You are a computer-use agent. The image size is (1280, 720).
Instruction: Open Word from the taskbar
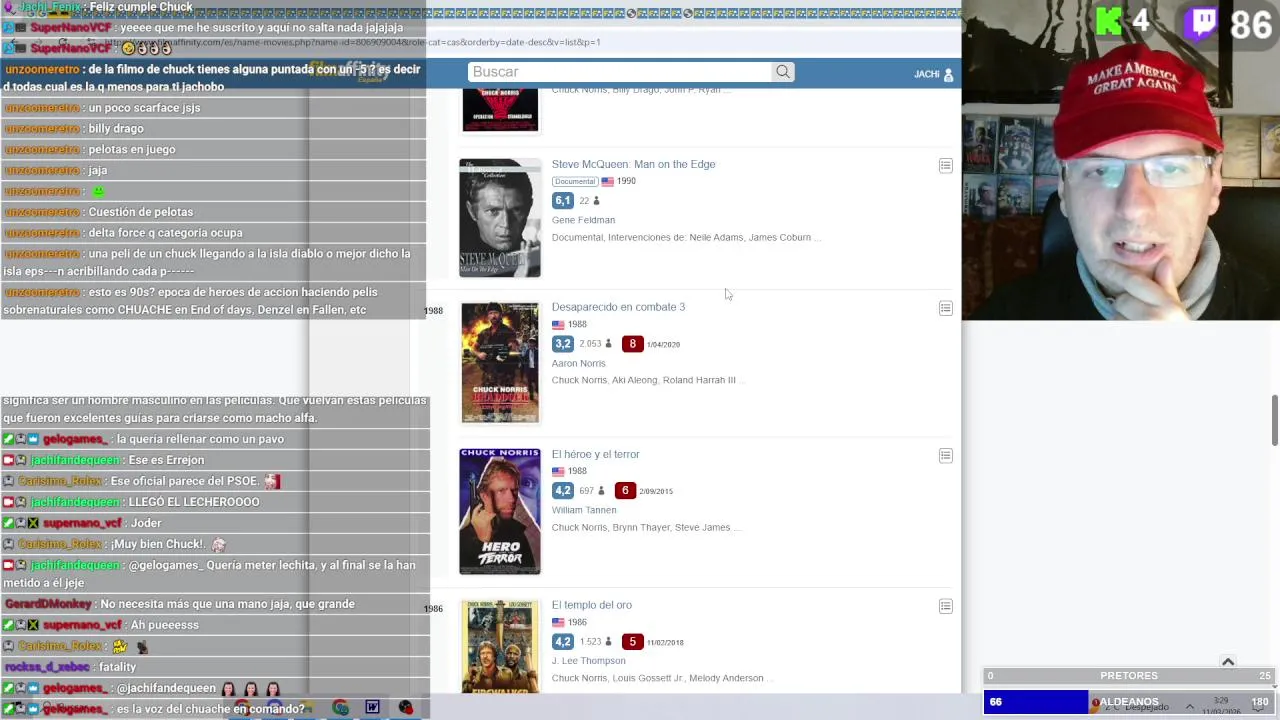coord(372,708)
